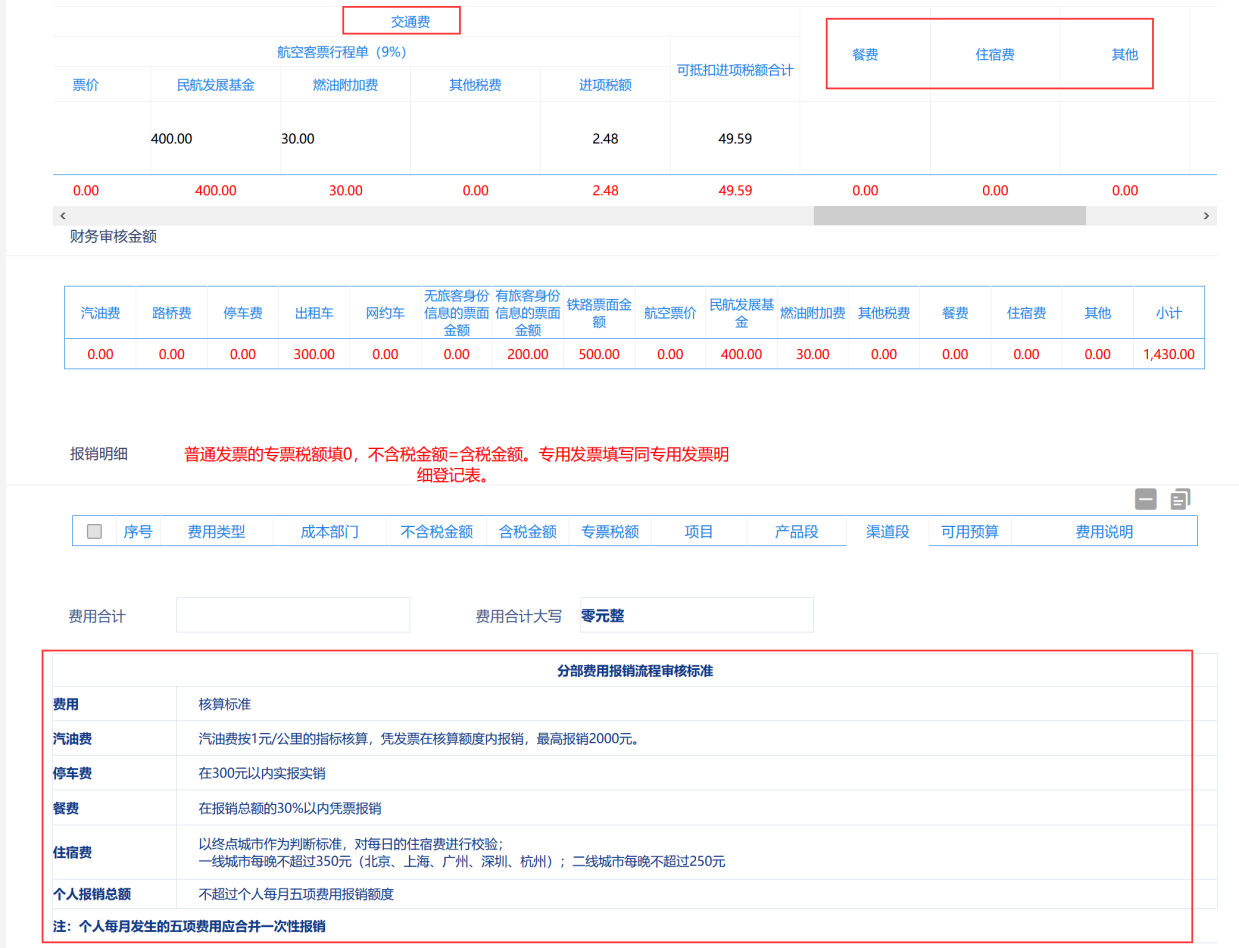1239x948 pixels.
Task: Click the 费用说明 column header
Action: pos(1104,532)
